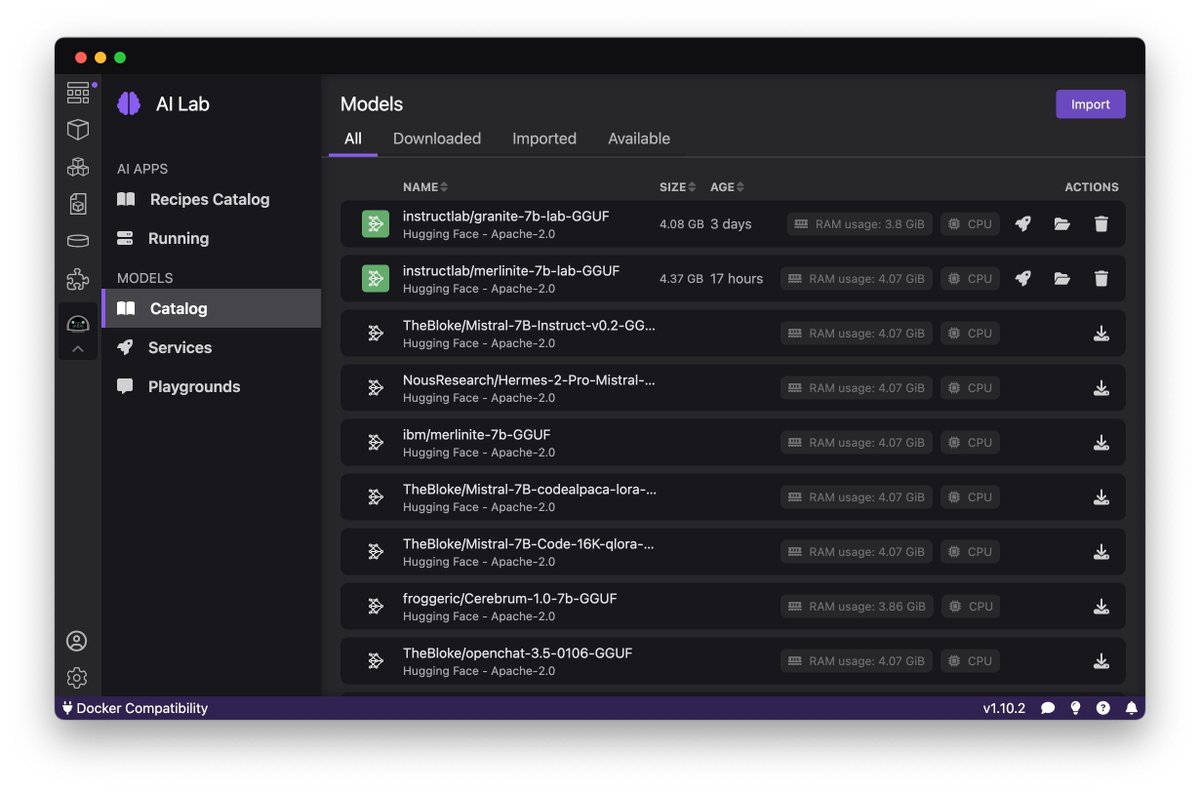This screenshot has width=1200, height=792.
Task: Open the Containers view icon
Action: coord(78,130)
